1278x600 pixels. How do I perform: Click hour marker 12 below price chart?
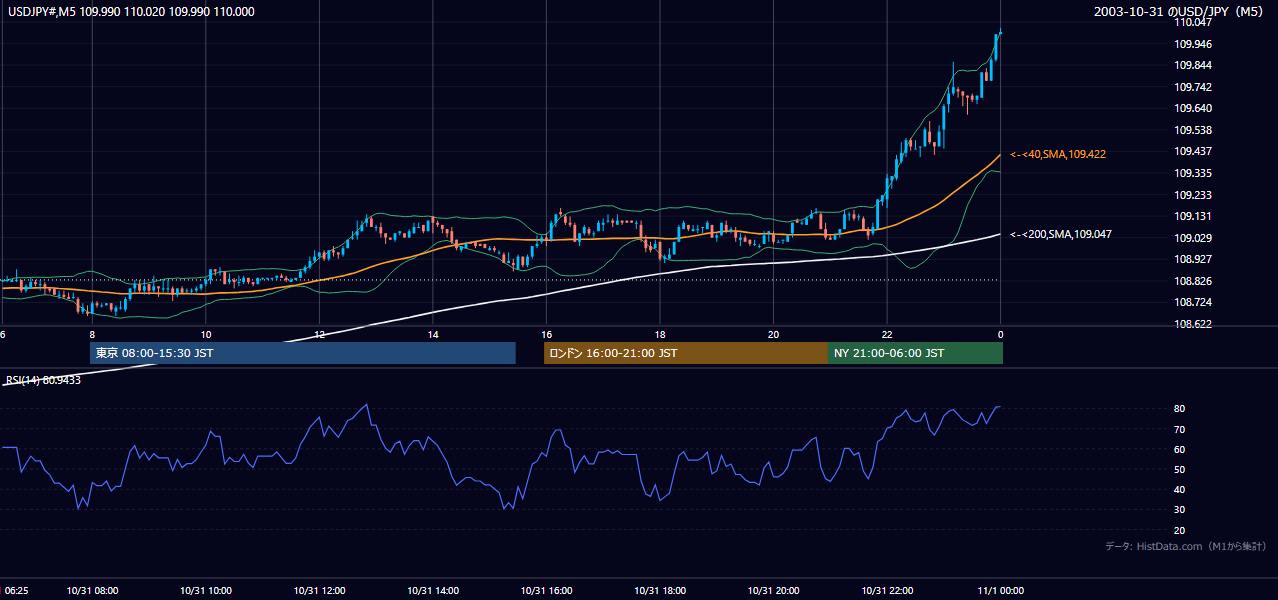point(319,334)
